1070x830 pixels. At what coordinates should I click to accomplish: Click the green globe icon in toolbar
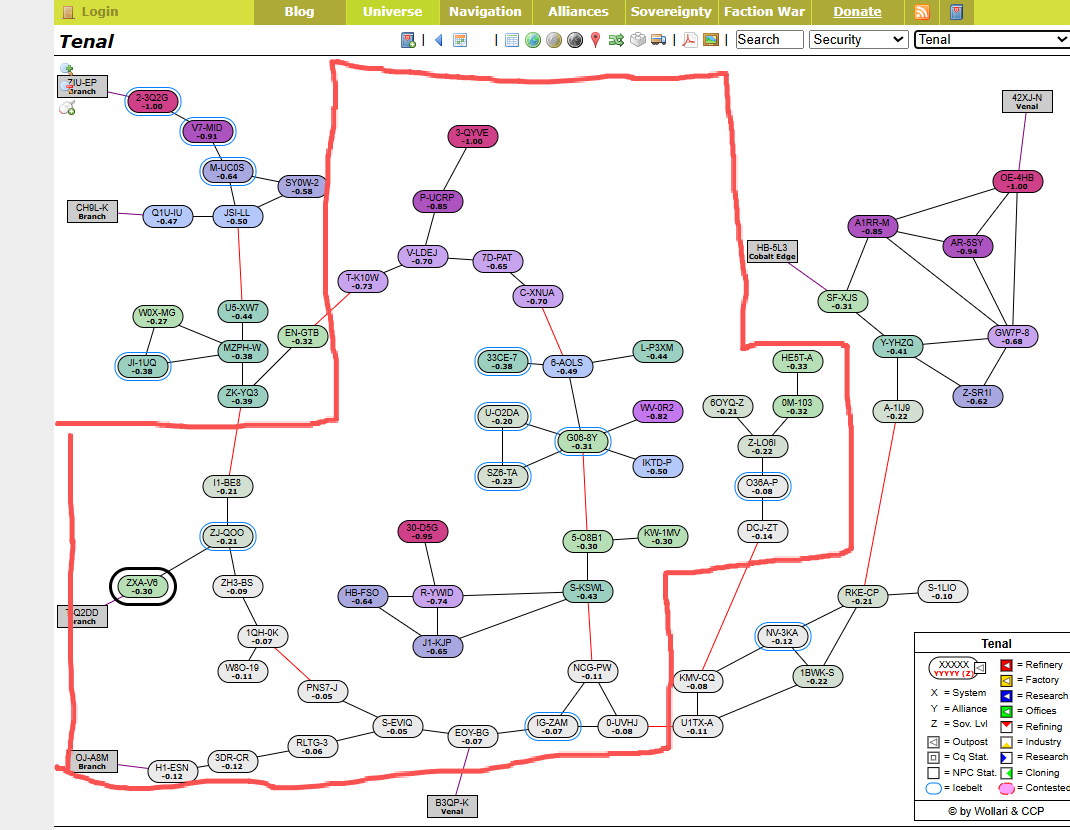pyautogui.click(x=532, y=40)
